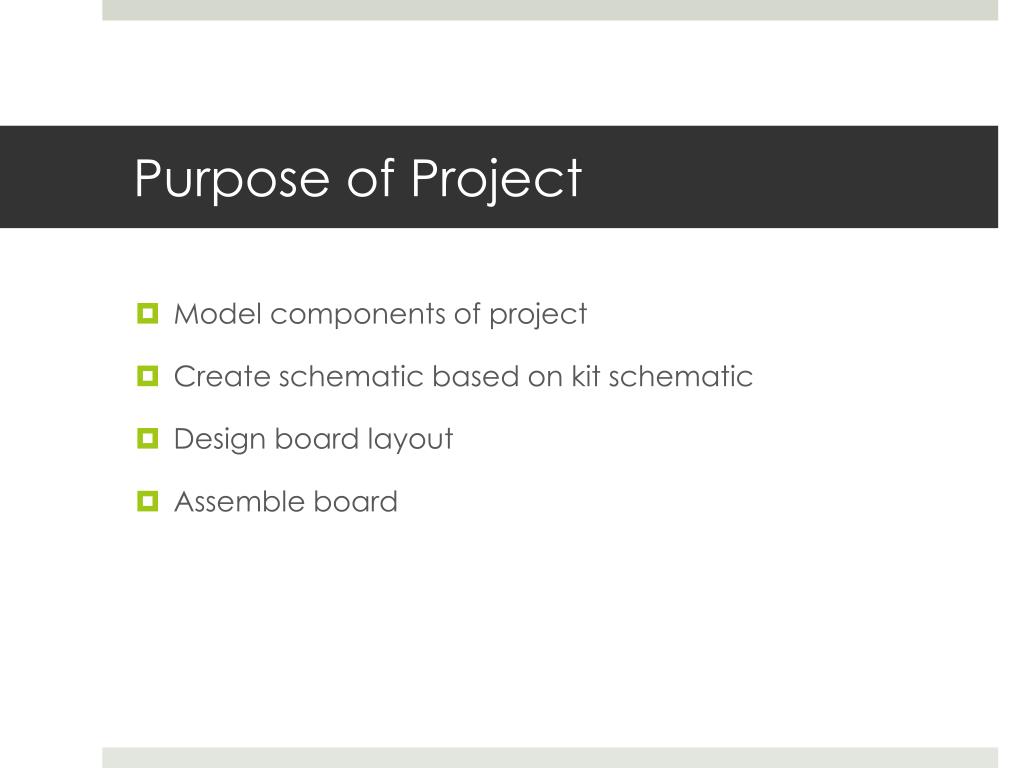Click the light gray bar at slide top
Viewport: 1024px width, 768px height.
coord(550,10)
